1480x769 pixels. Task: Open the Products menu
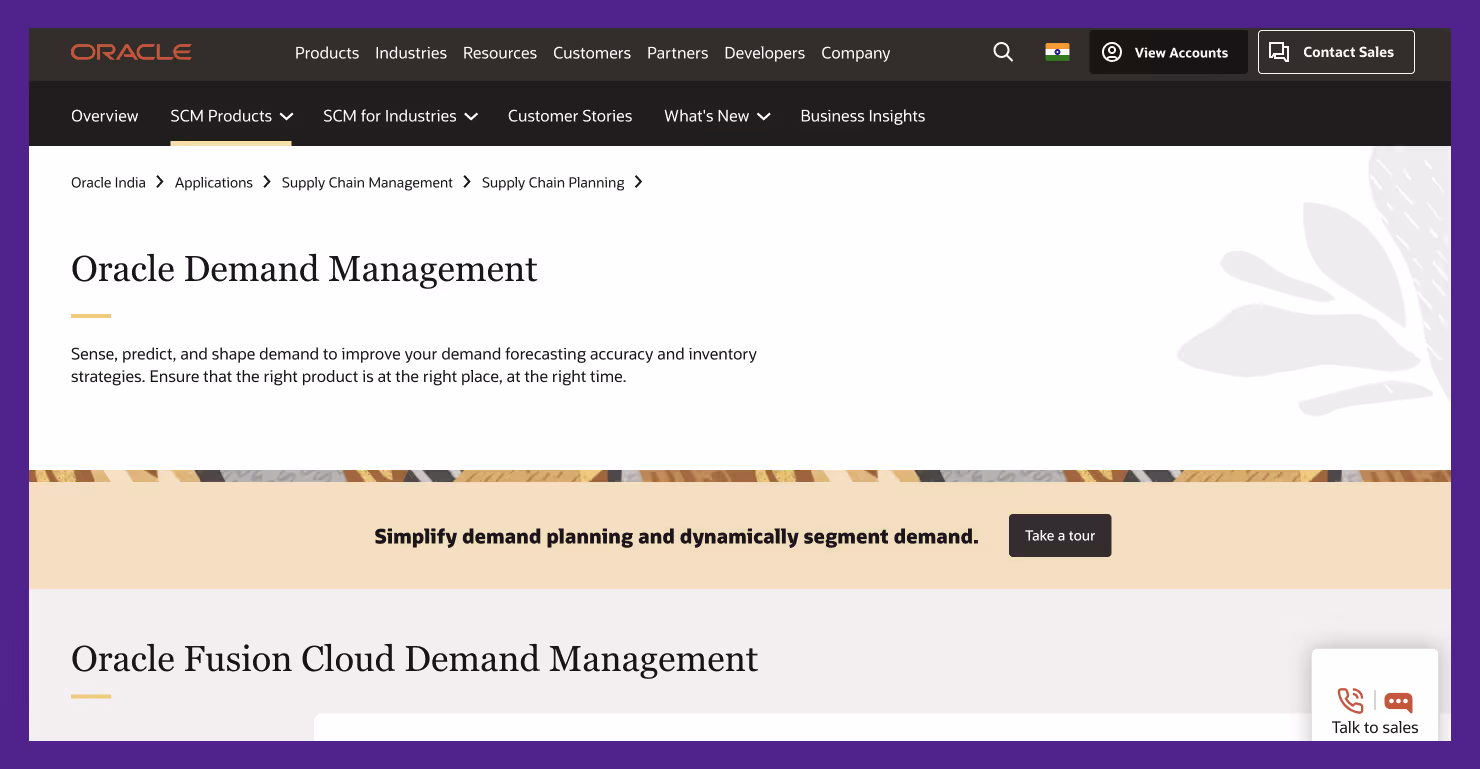coord(327,53)
